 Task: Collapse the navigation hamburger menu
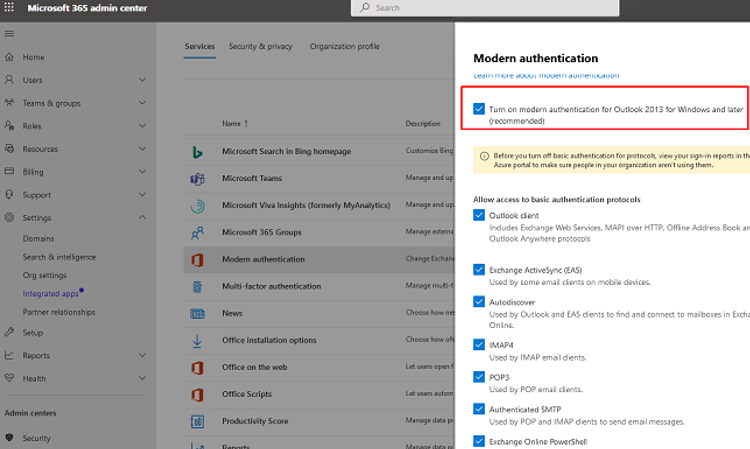9,33
